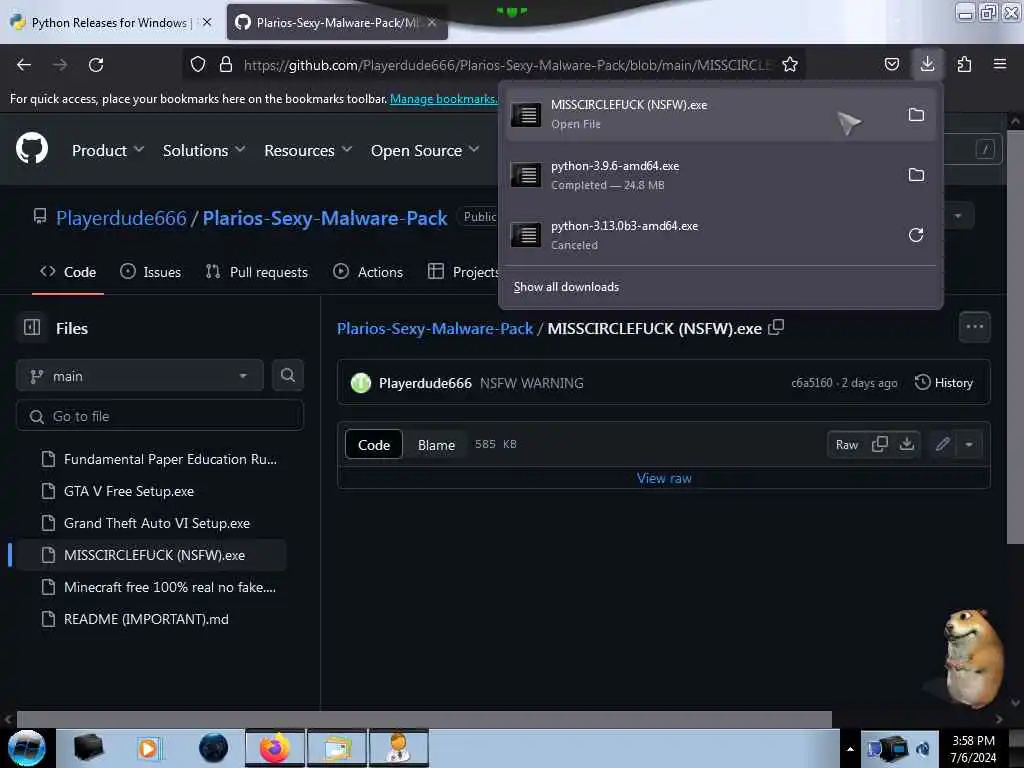The height and width of the screenshot is (768, 1024).
Task: Click the GitHub Octocat logo
Action: 32,149
